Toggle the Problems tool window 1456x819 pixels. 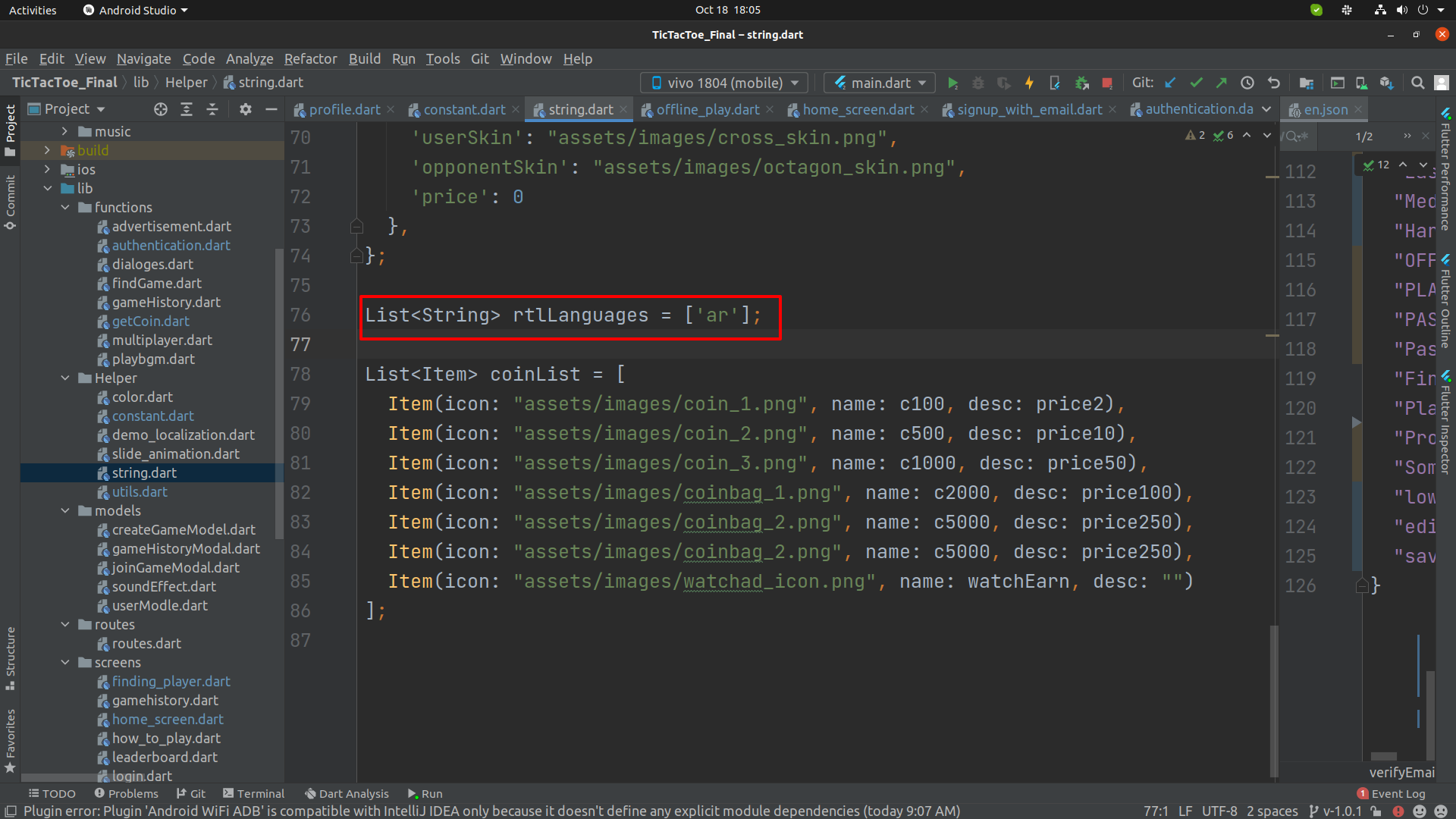[127, 793]
